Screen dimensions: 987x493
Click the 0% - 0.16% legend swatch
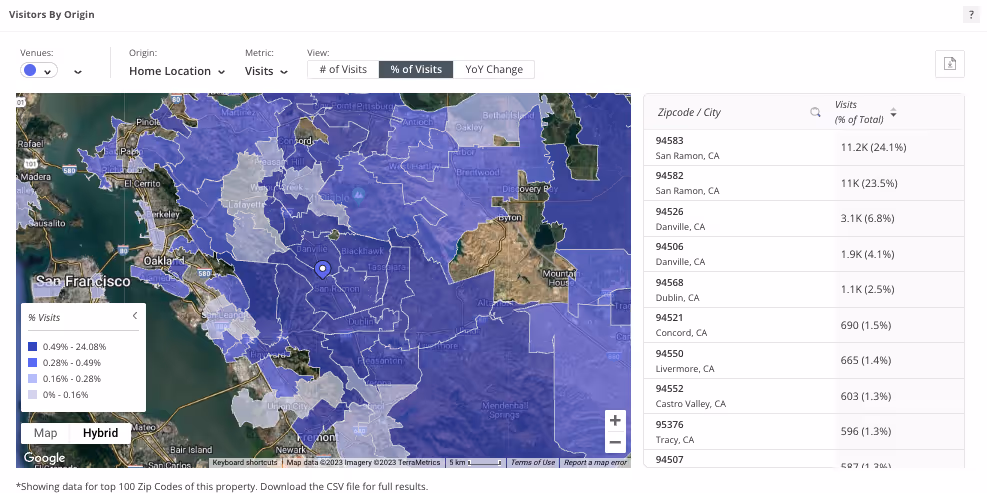[33, 395]
